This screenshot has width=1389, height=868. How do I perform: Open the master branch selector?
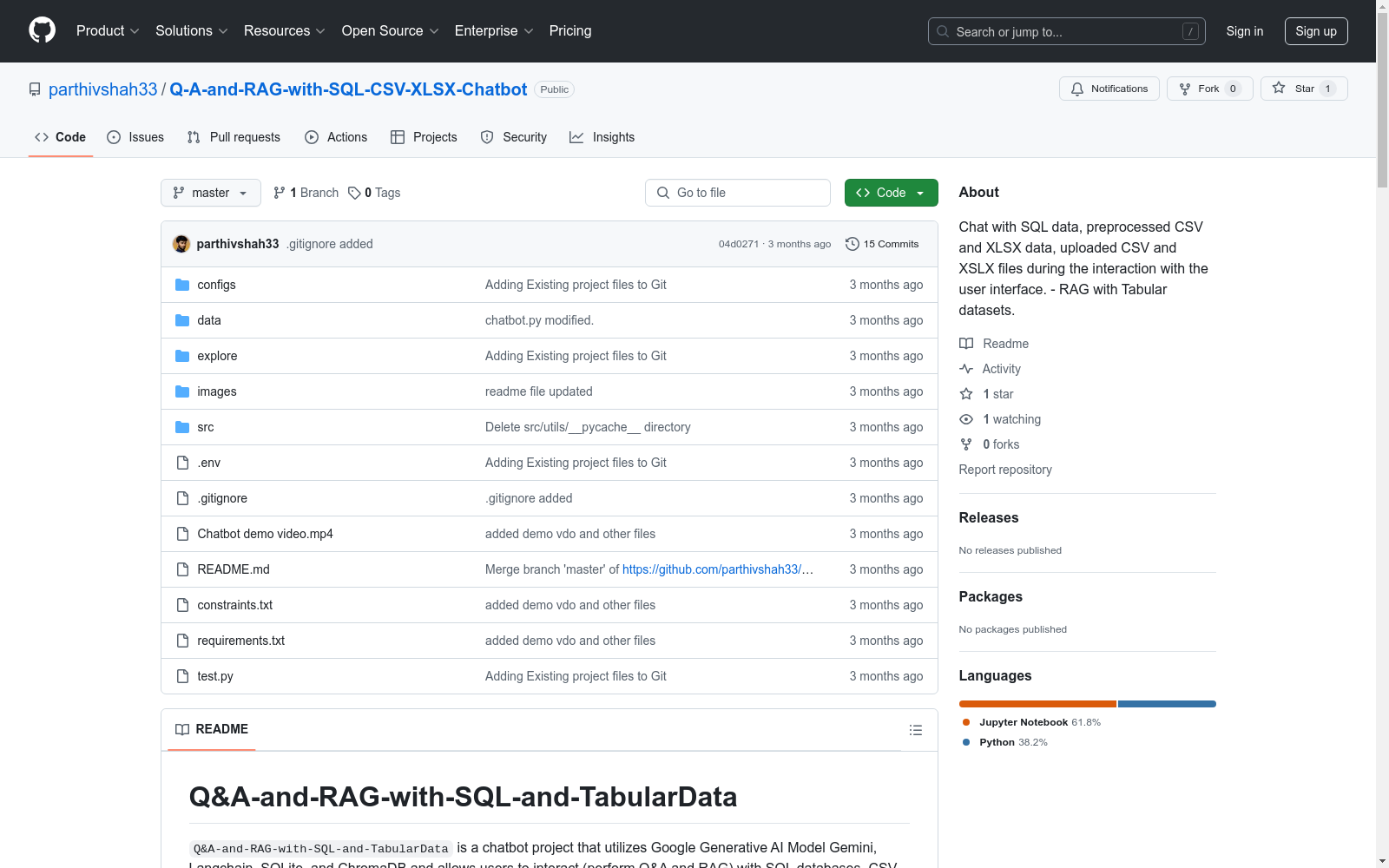tap(211, 193)
